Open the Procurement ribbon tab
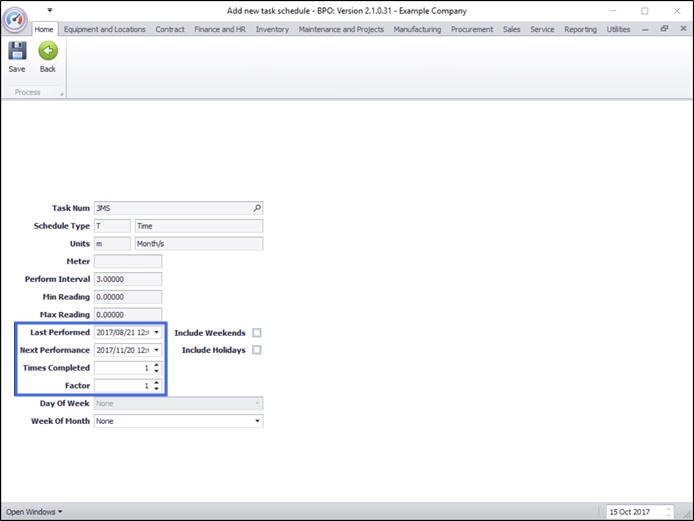The image size is (694, 521). [472, 29]
